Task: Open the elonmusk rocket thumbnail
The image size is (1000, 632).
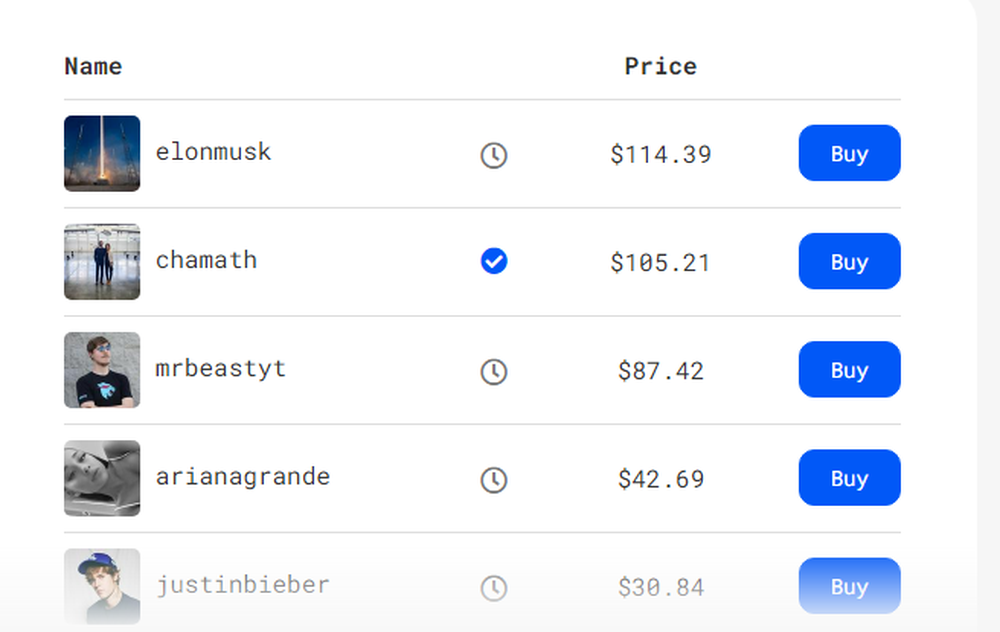Action: point(102,153)
